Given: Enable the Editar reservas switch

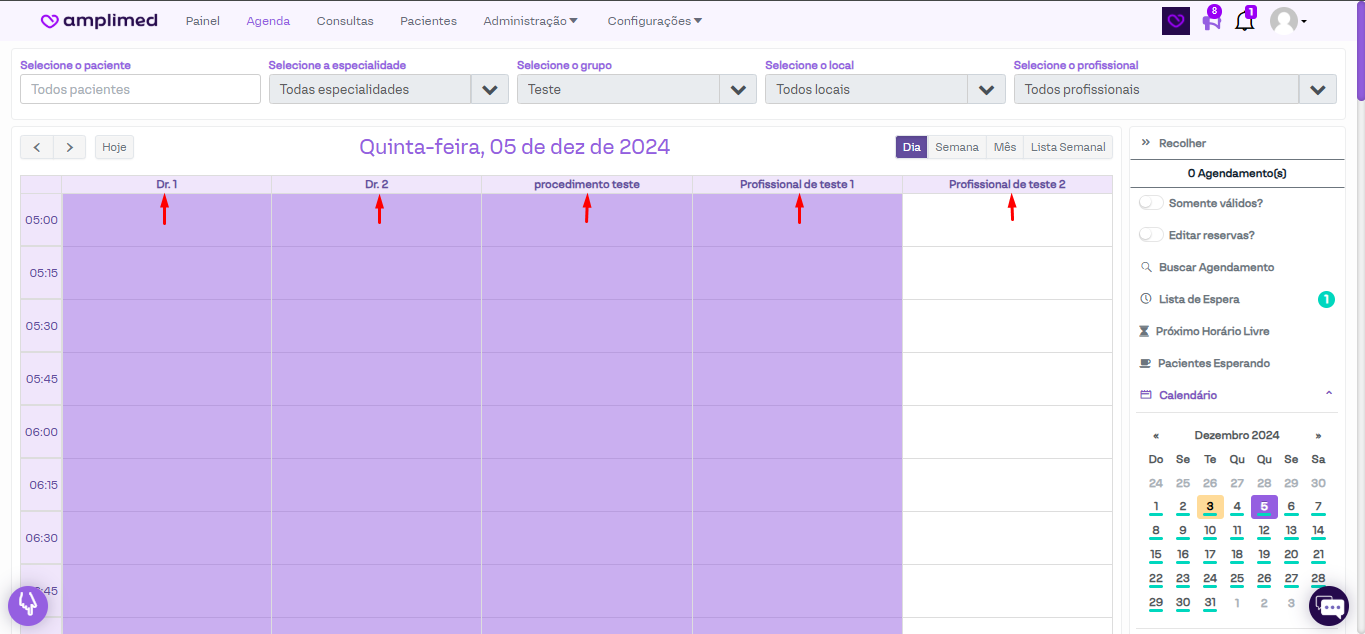Looking at the screenshot, I should (1151, 235).
